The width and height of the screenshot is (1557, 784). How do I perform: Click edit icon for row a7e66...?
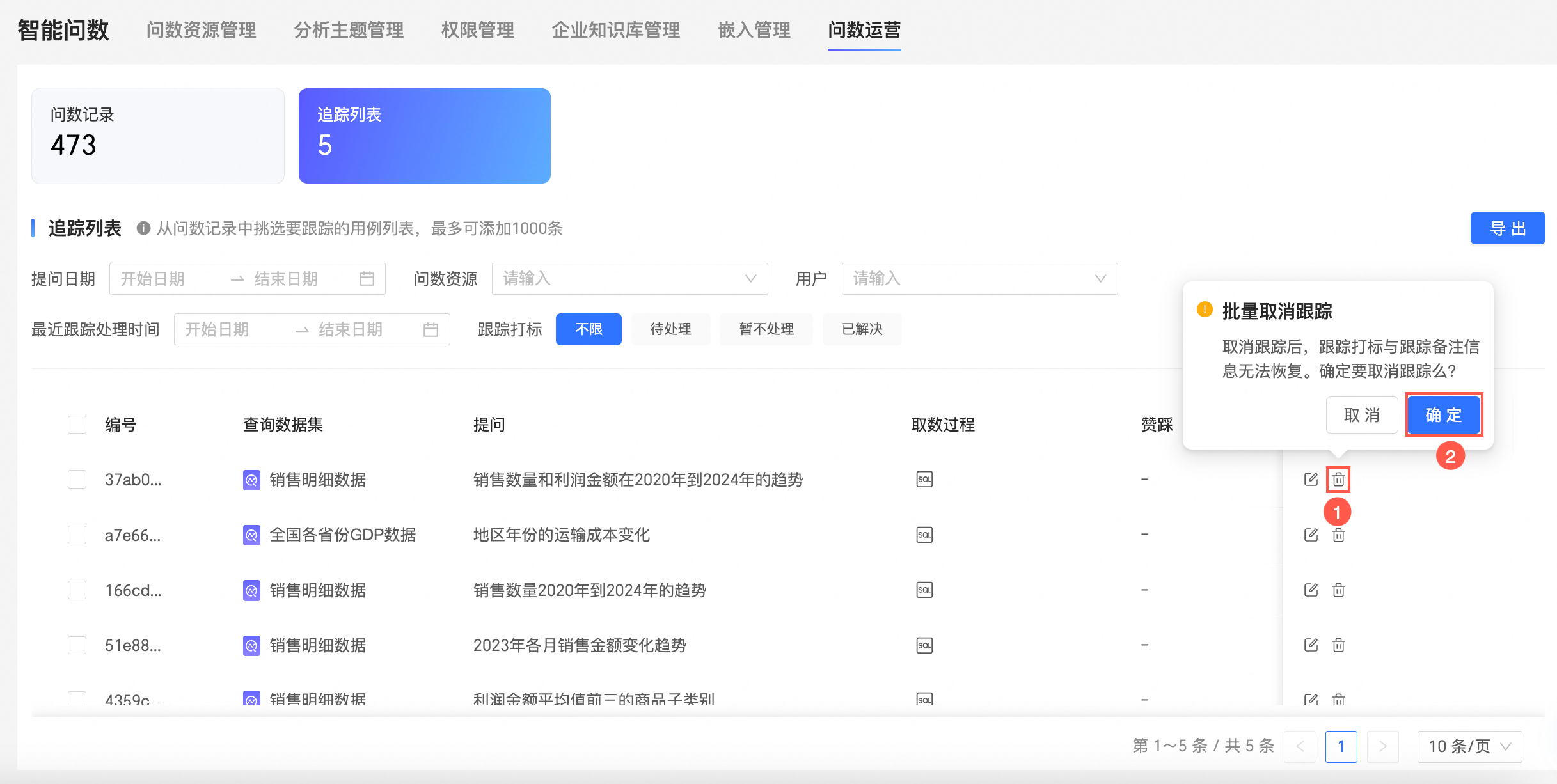1311,535
